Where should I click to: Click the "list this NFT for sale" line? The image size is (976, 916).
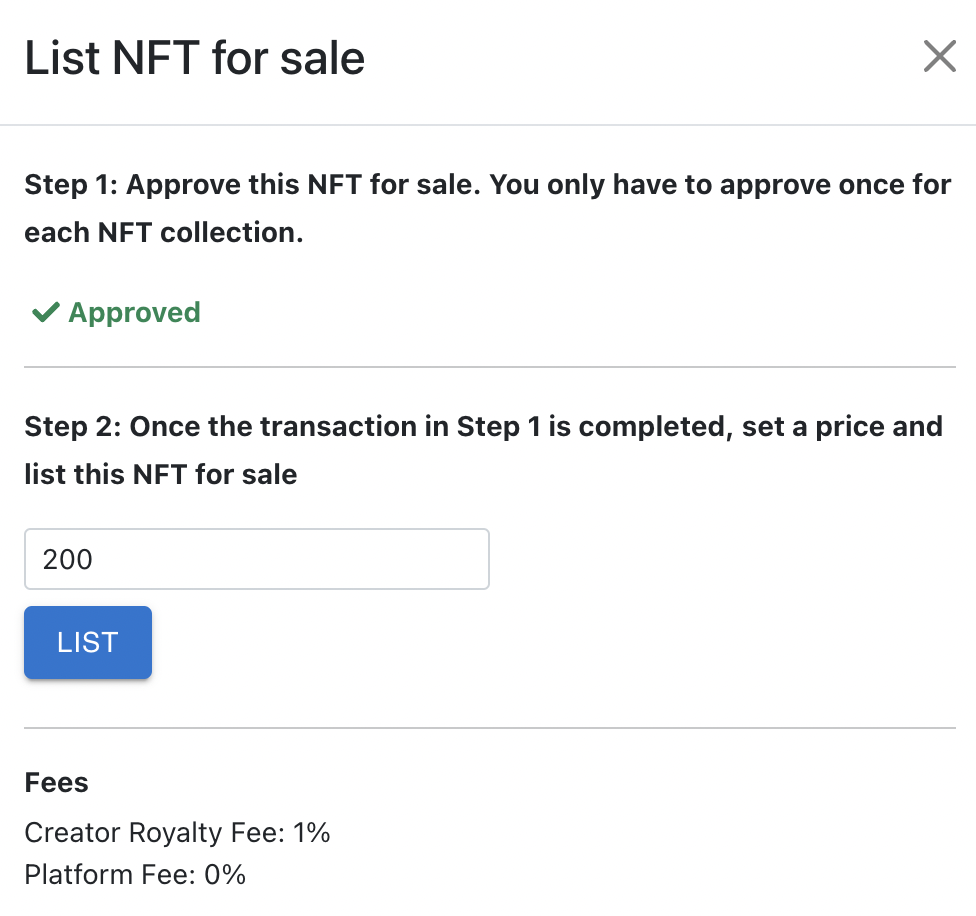point(160,474)
